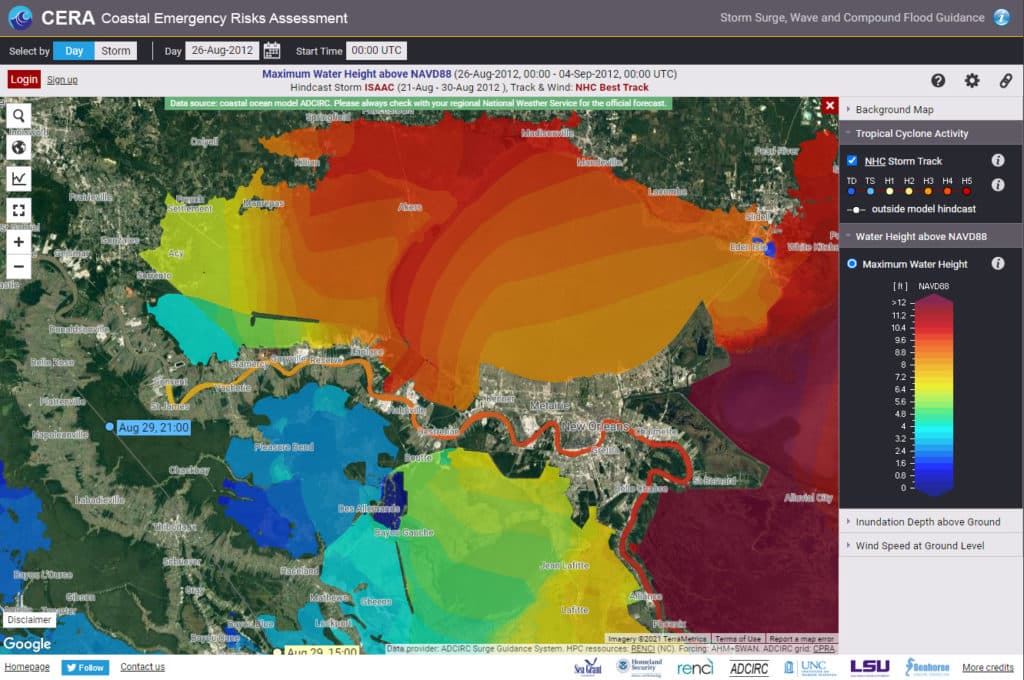The image size is (1024, 680).
Task: Expand Wind Speed at Ground Level section
Action: tap(919, 546)
